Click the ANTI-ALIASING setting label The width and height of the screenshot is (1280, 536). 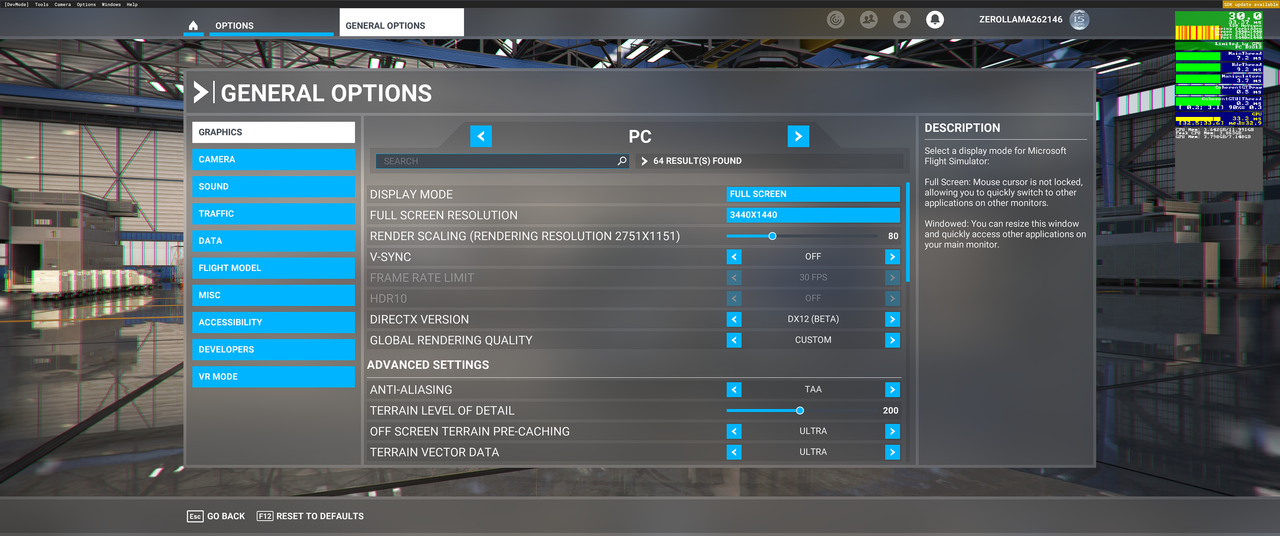tap(411, 390)
